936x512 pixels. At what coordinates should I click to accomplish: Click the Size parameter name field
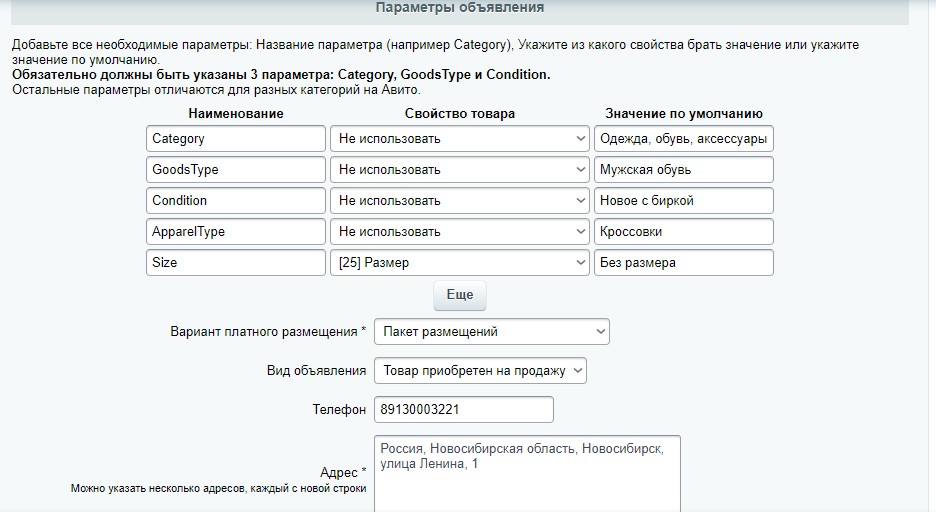[235, 263]
